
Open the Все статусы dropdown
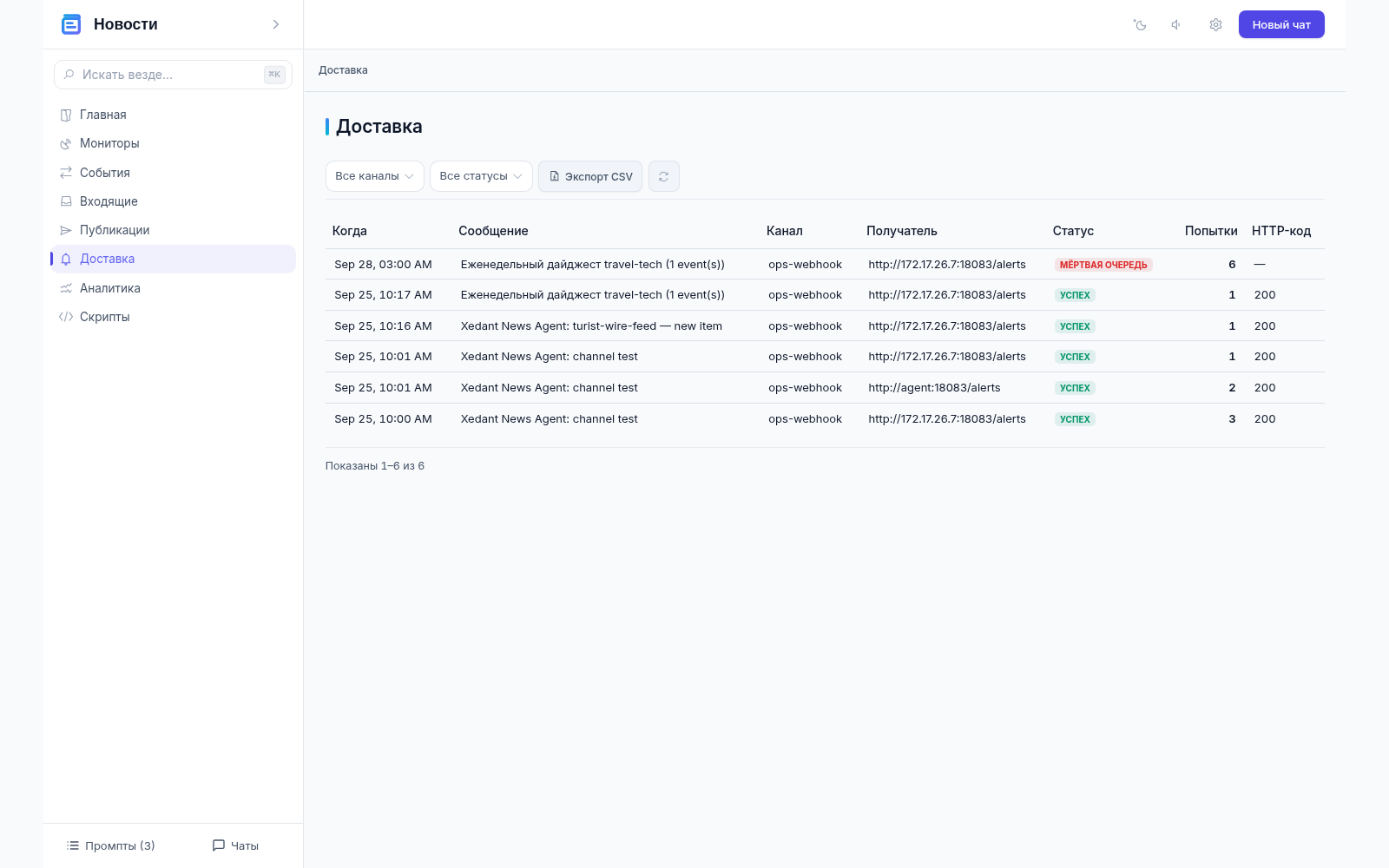[481, 176]
